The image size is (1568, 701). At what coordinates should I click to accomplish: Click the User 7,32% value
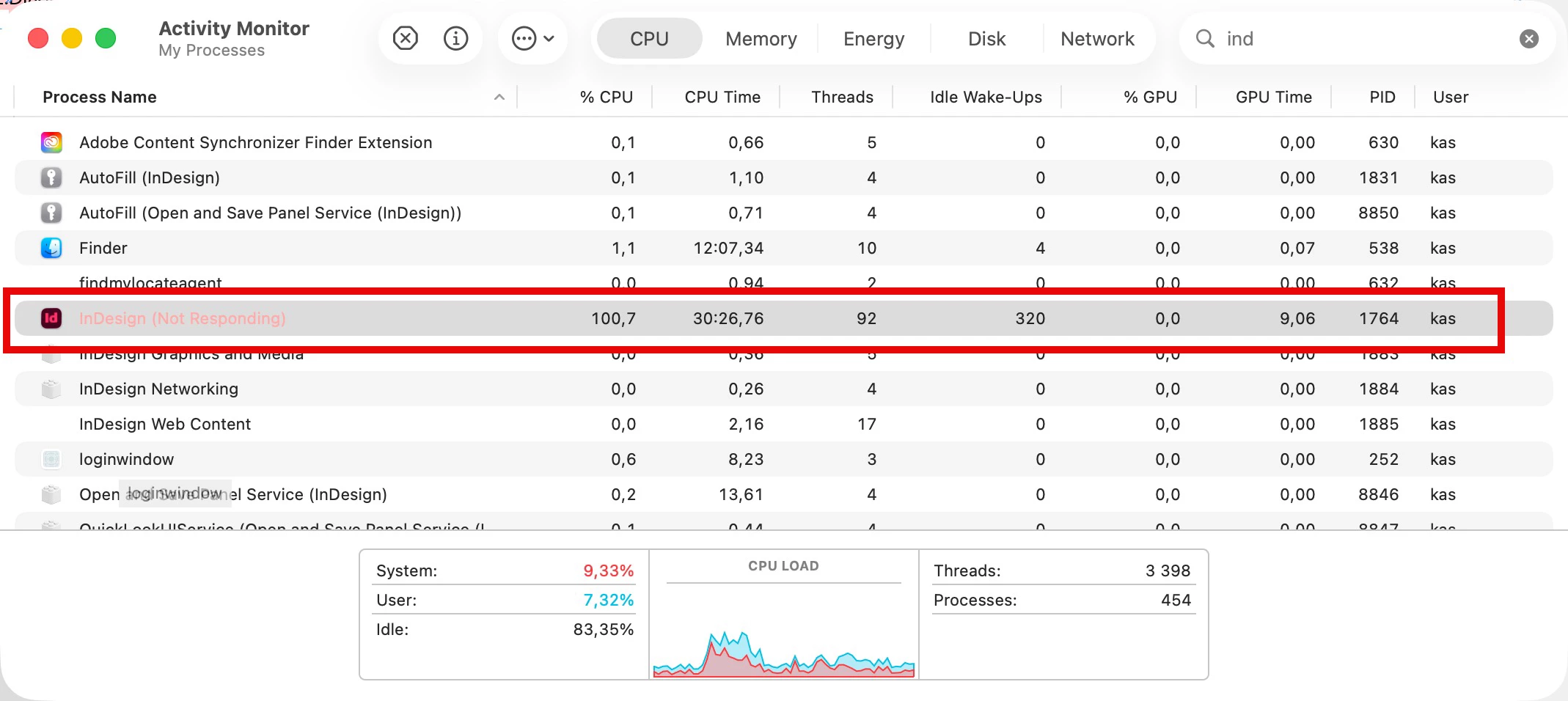(608, 600)
